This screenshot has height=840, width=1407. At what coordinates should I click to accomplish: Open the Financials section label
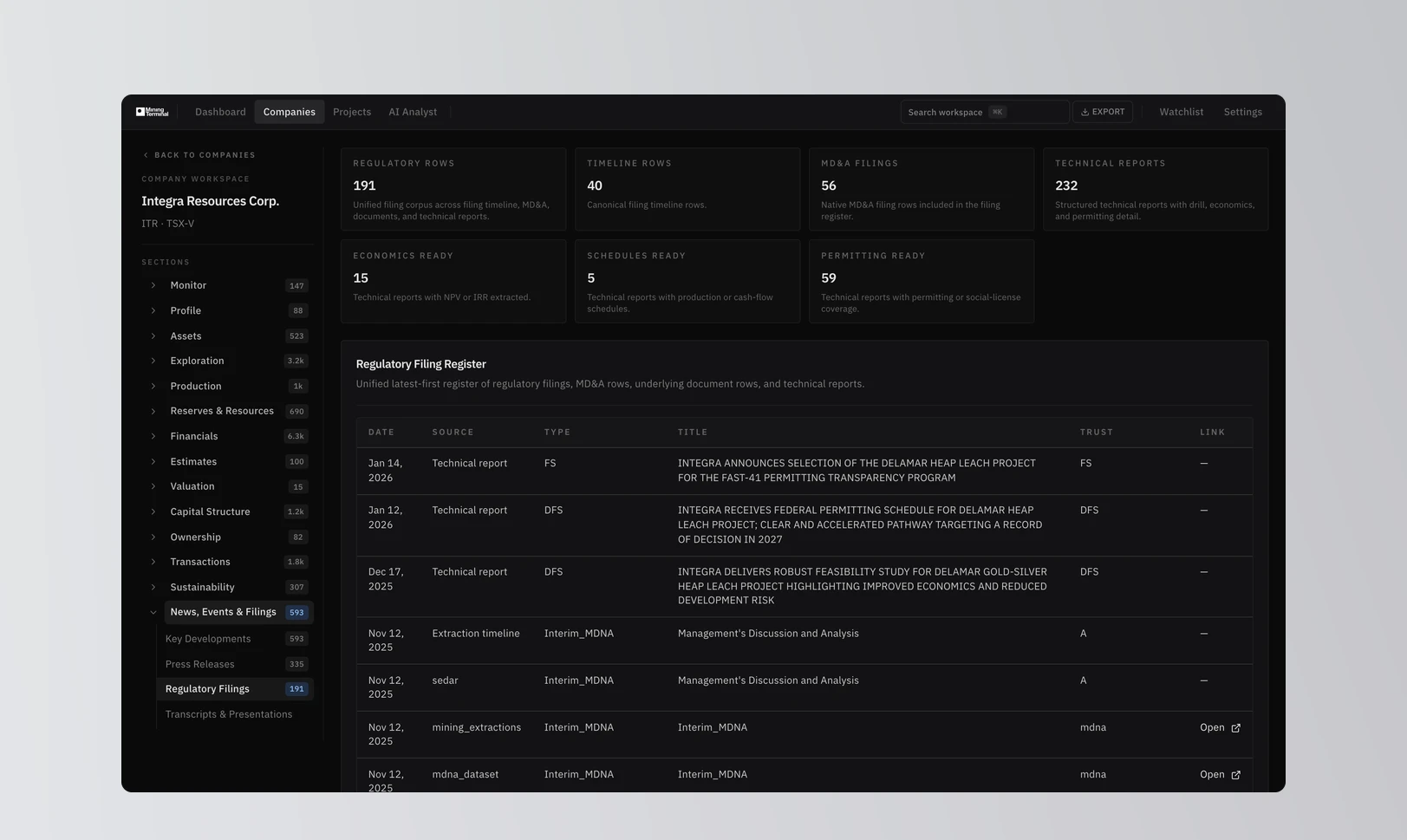(194, 436)
